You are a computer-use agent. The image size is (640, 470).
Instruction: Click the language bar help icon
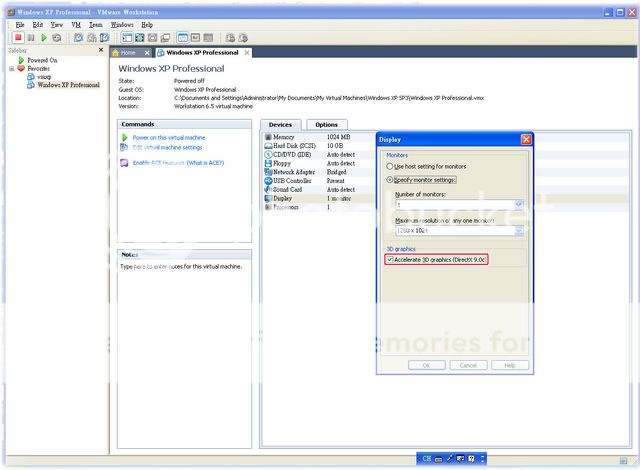click(471, 459)
